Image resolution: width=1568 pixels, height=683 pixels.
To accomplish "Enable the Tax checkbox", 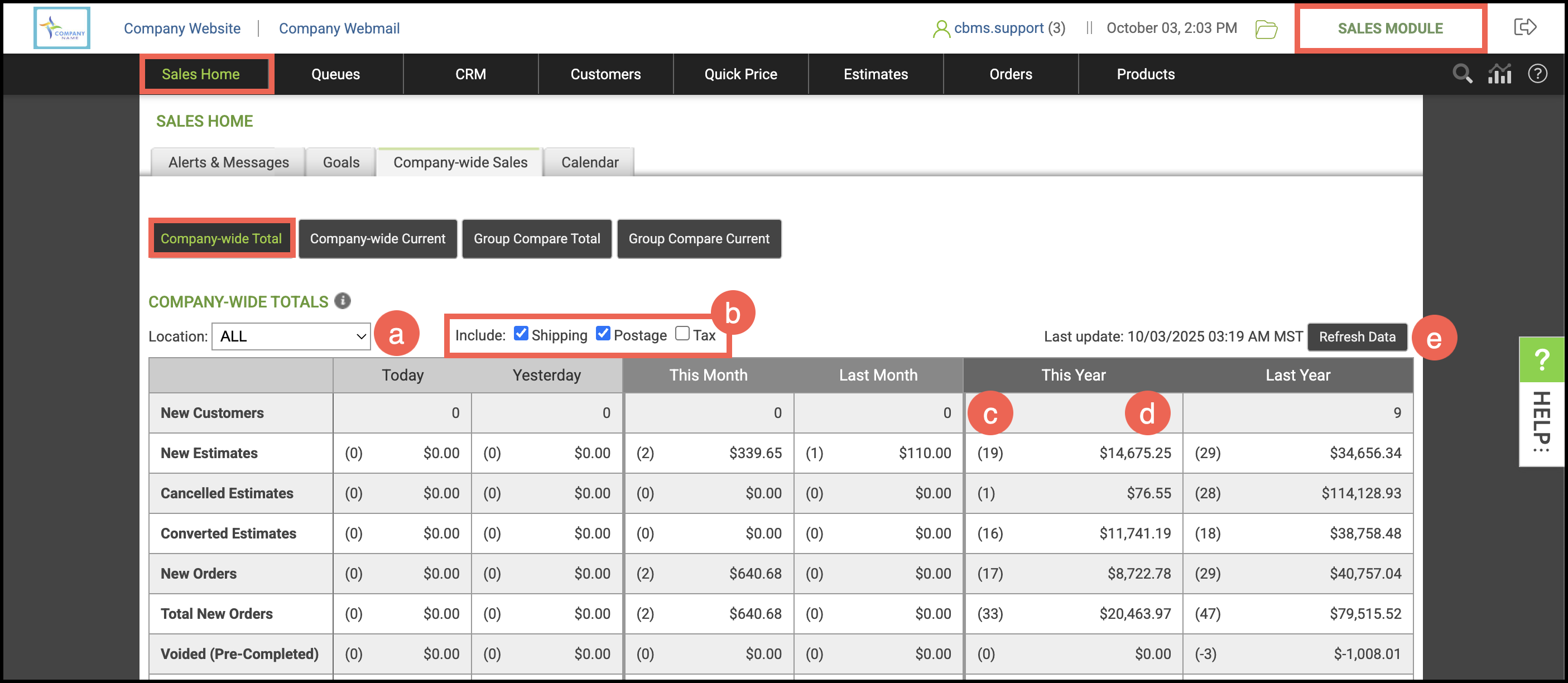I will click(x=682, y=334).
